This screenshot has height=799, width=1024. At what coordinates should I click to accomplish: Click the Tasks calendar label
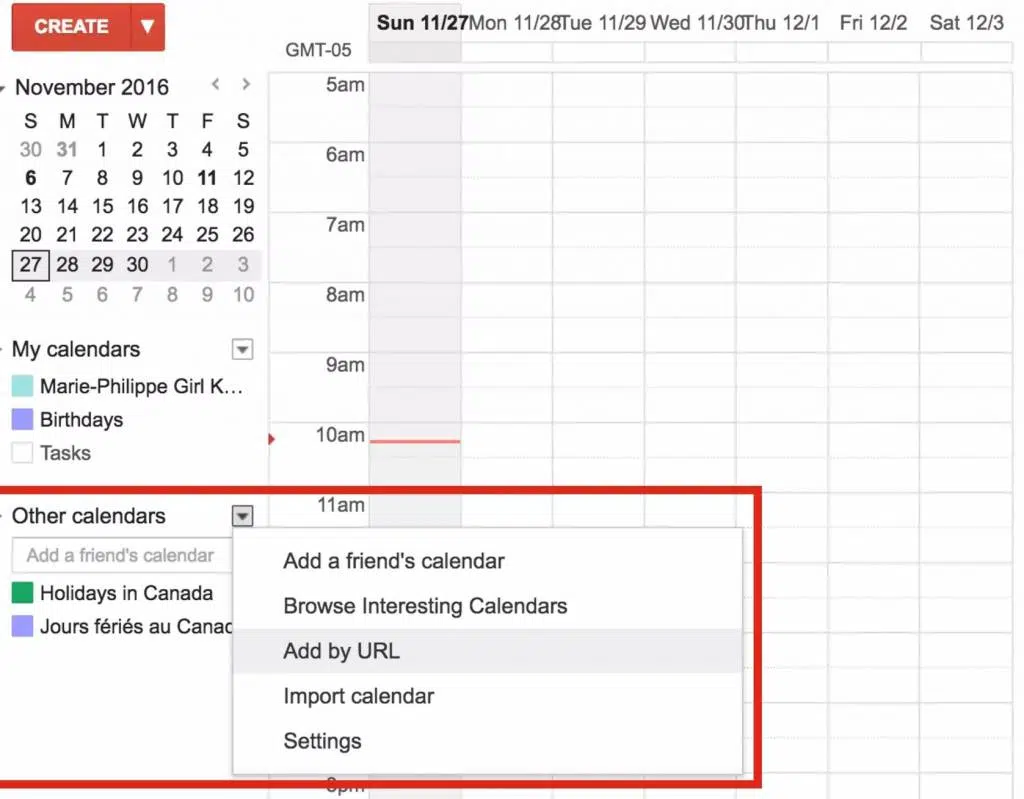tap(65, 453)
